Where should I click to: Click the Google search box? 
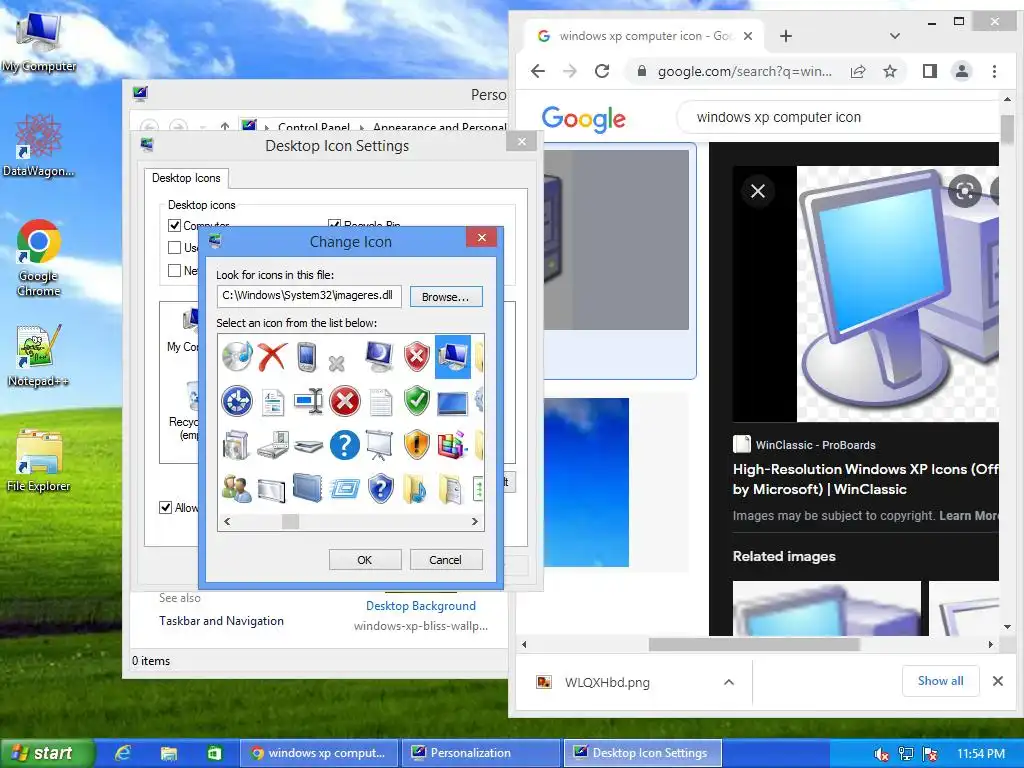pyautogui.click(x=839, y=118)
